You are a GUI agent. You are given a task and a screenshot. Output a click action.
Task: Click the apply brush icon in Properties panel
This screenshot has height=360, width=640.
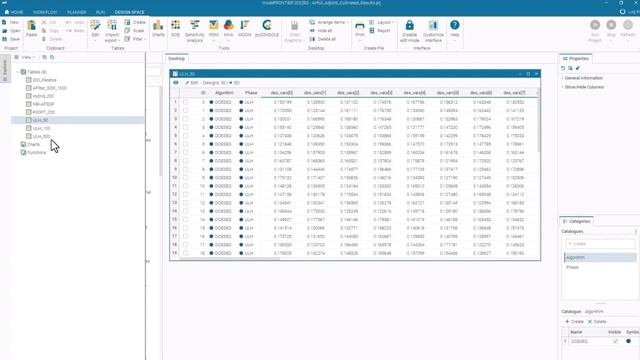click(578, 68)
